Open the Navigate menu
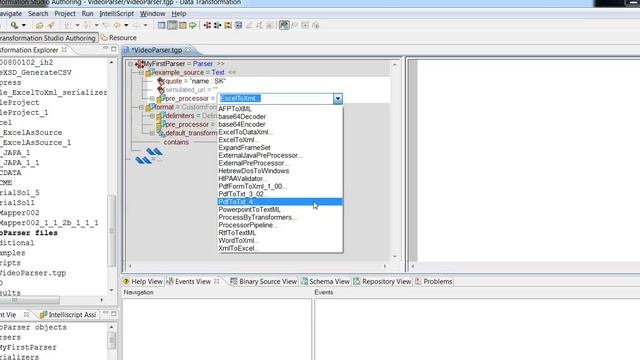The image size is (640, 360). click(x=11, y=13)
